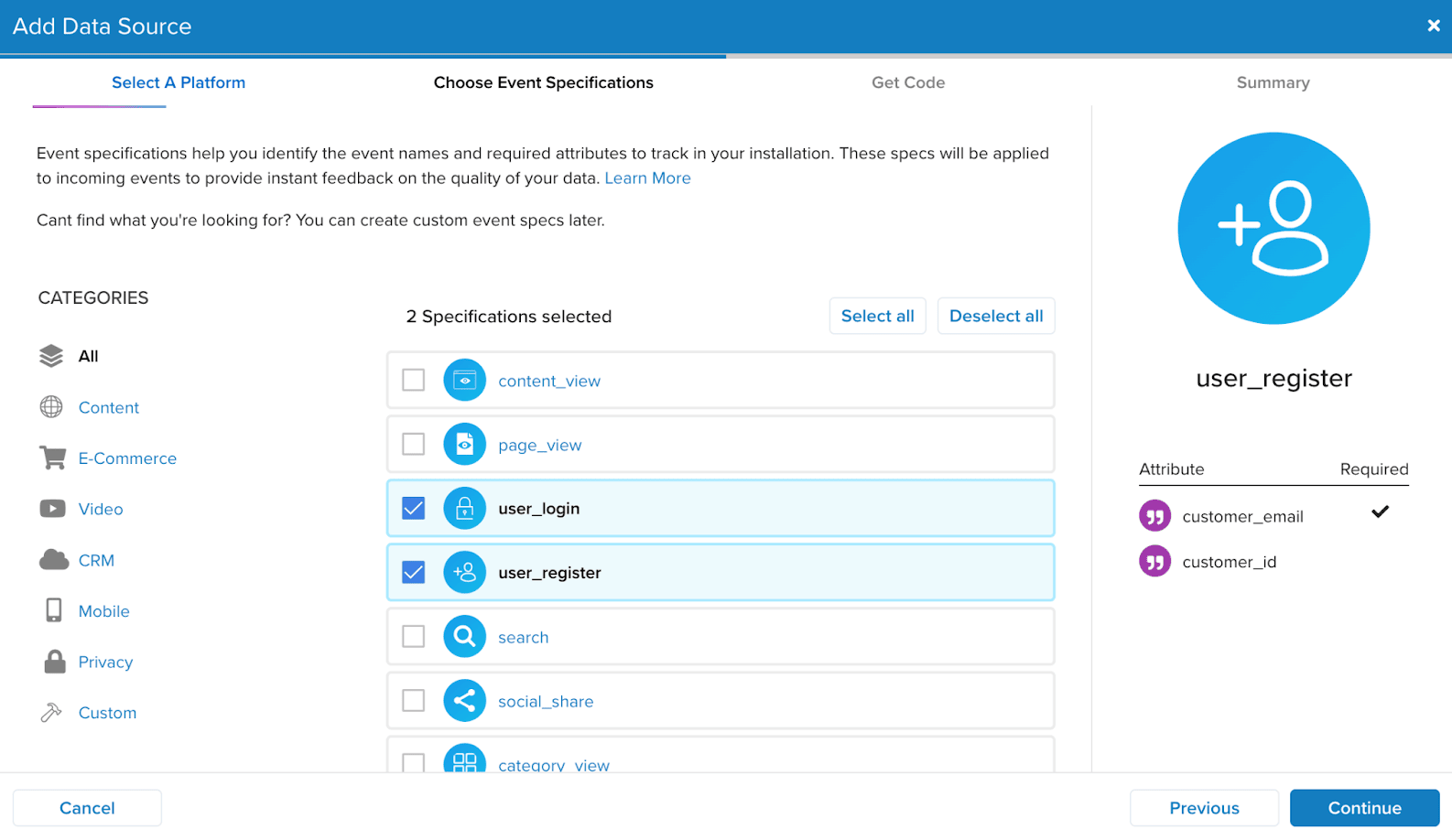Open the Learn More link
The width and height of the screenshot is (1452, 840).
pyautogui.click(x=647, y=178)
